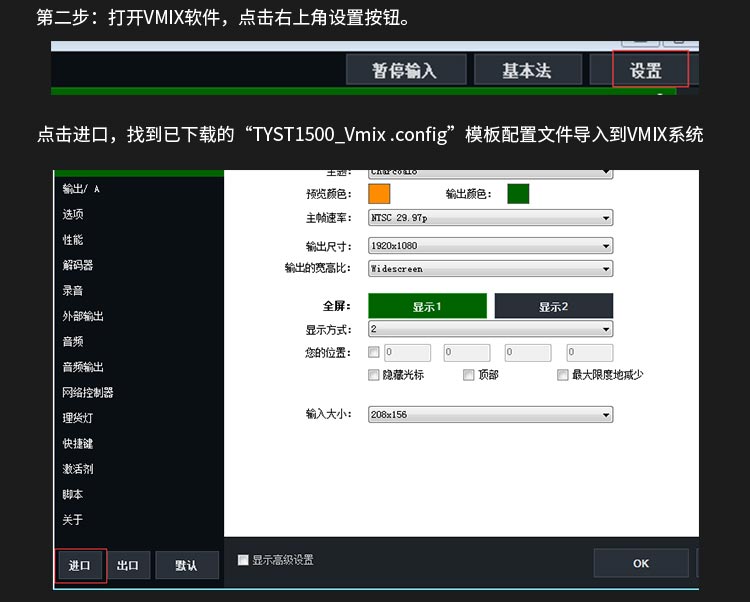
Task: Toggle the 最大限度地减少 checkbox
Action: [563, 375]
